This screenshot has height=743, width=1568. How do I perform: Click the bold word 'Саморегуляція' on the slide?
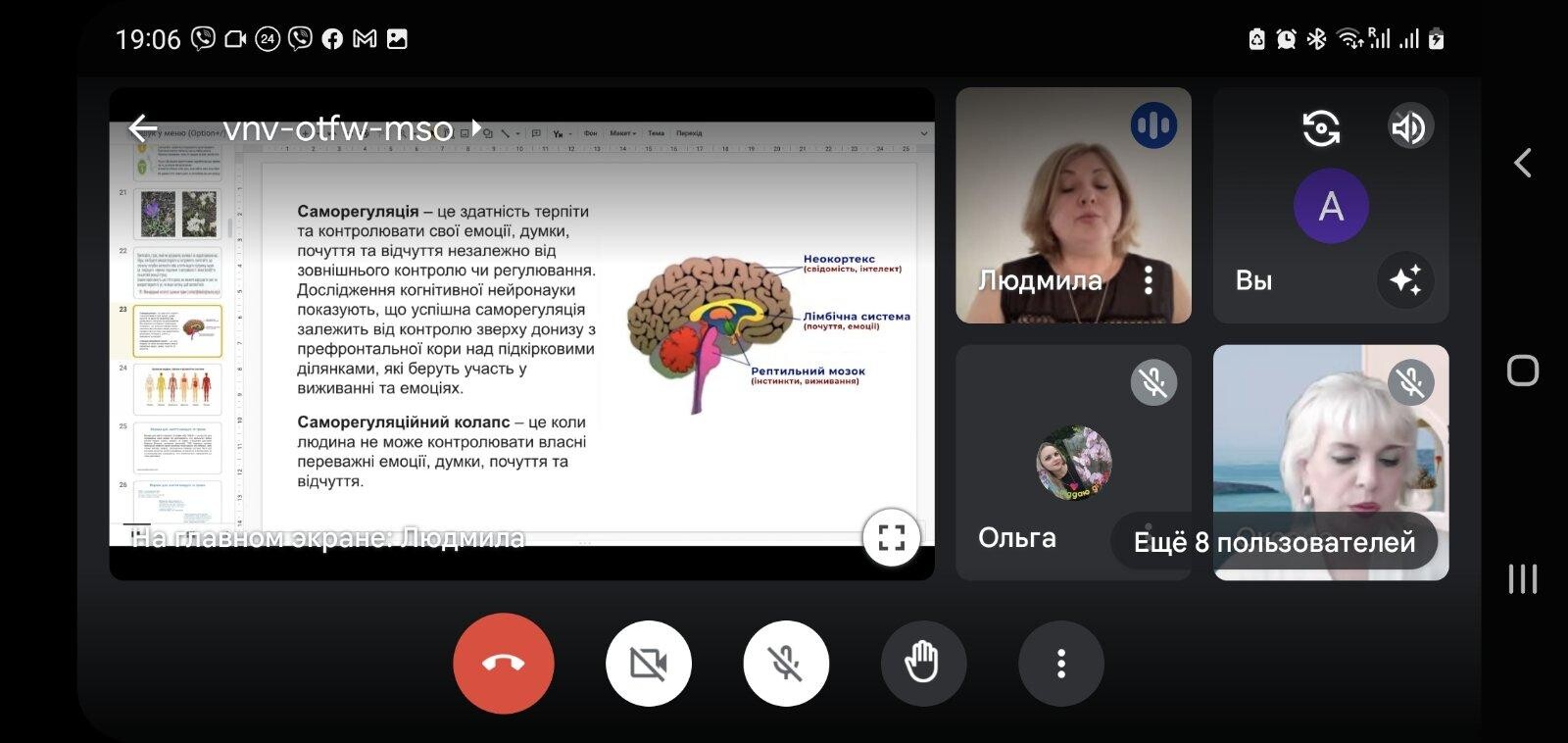tap(358, 212)
